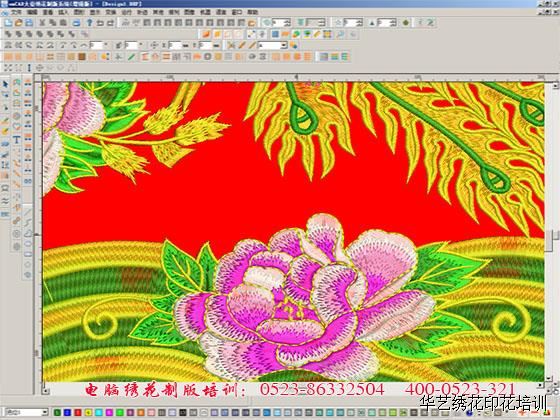Image resolution: width=560 pixels, height=420 pixels.
Task: Toggle the orange 3D view button in second toolbar row
Action: [206, 34]
